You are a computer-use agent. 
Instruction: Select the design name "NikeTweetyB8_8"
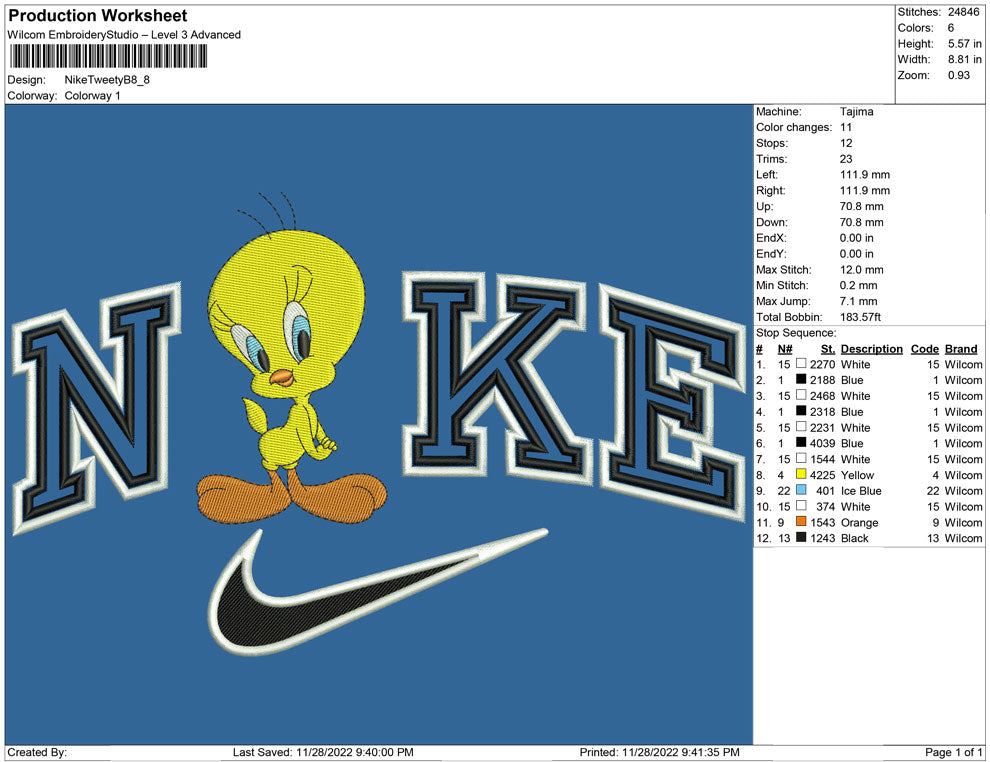107,80
